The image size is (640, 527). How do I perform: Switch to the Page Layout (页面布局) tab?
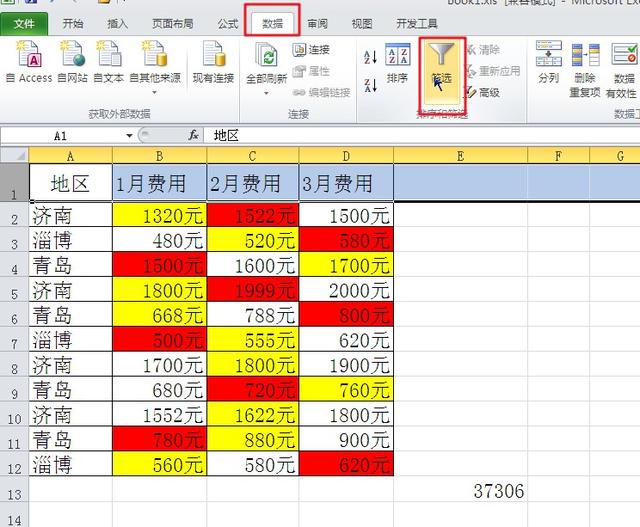tap(173, 24)
